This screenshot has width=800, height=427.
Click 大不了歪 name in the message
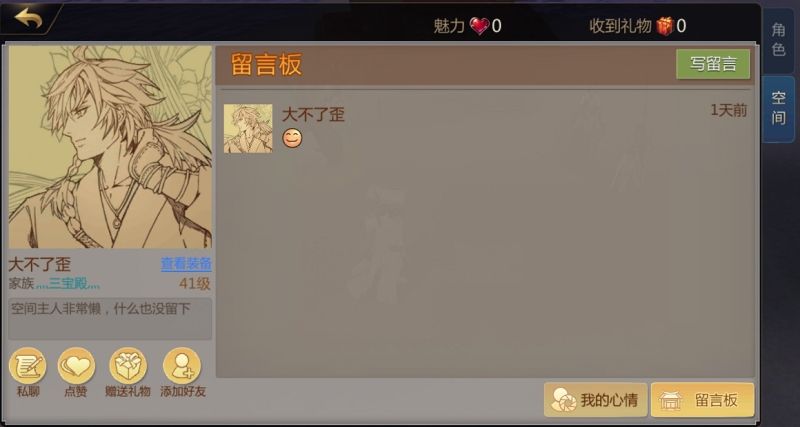coord(313,114)
